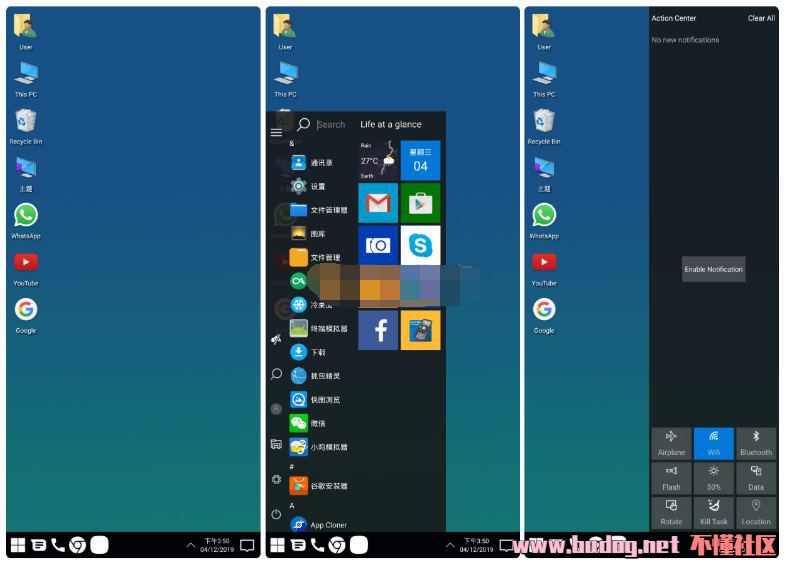Open the 27°C weather tile
The image size is (786, 566).
378,160
